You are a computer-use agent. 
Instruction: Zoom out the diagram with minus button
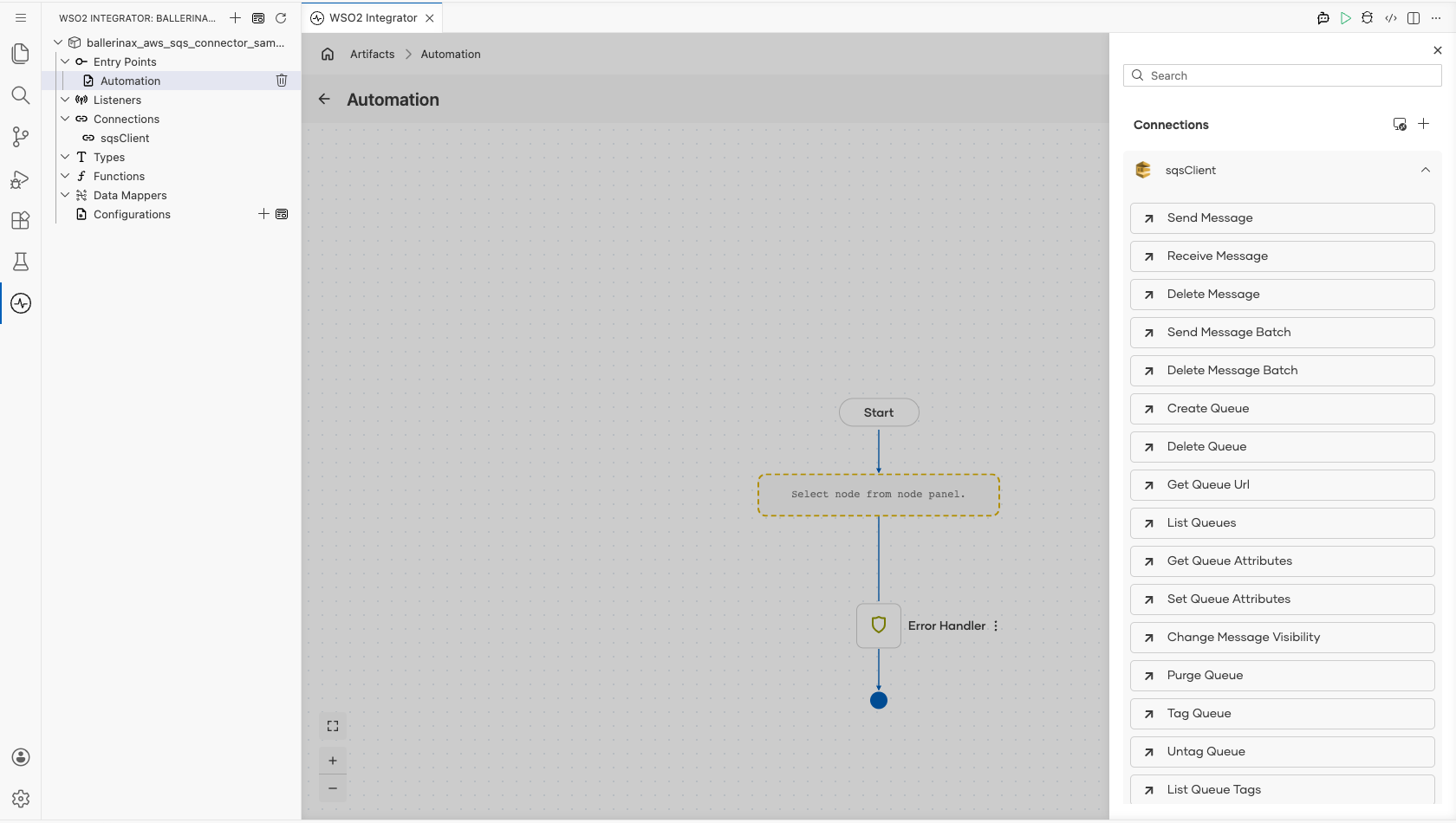click(x=333, y=788)
